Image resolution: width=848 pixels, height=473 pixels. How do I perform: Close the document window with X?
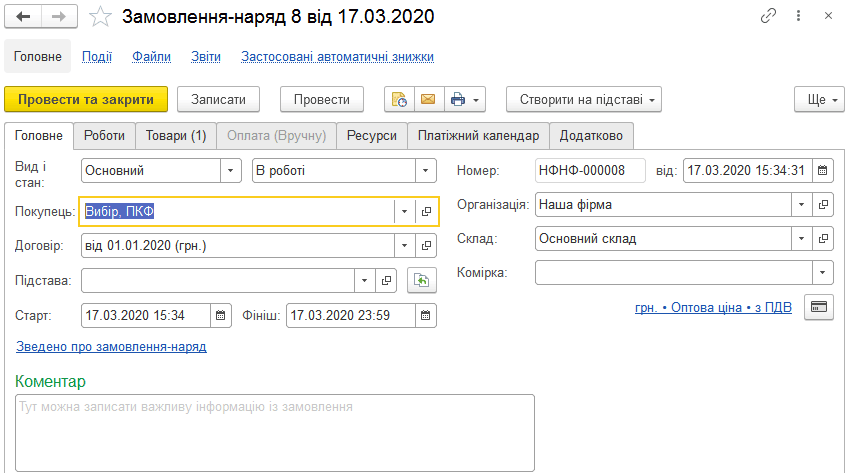pos(828,16)
